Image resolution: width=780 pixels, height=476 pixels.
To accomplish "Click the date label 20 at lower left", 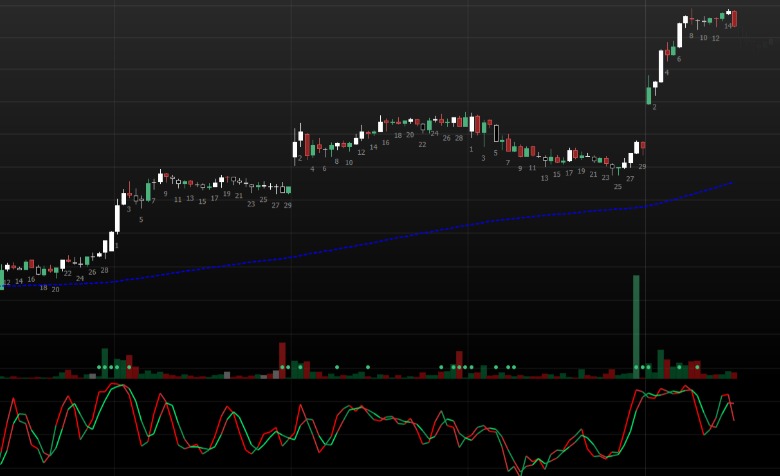I will coord(55,289).
